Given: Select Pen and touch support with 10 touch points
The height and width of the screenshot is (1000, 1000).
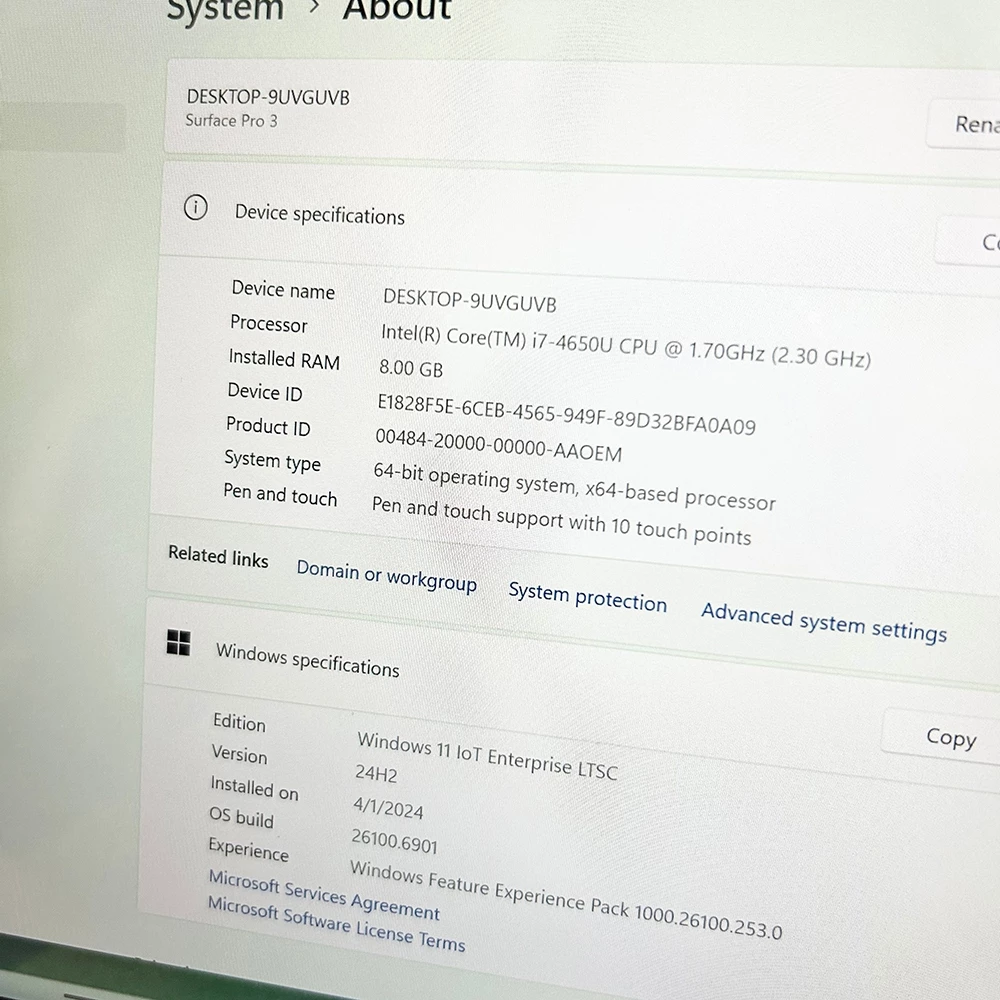Looking at the screenshot, I should coord(561,521).
